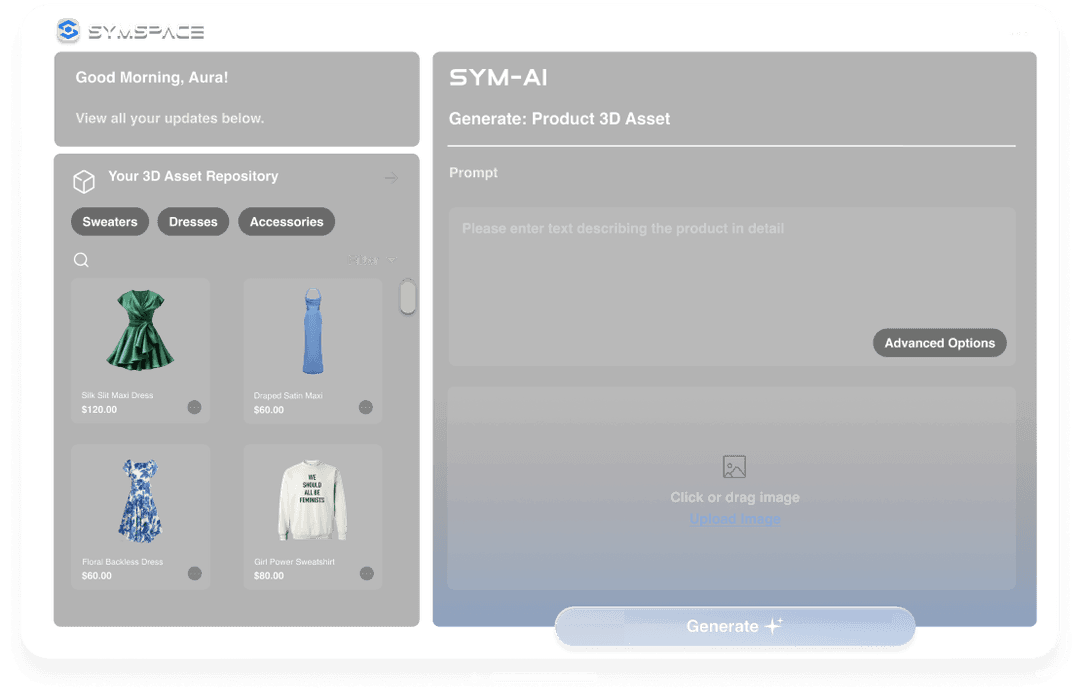Click the image placeholder icon in upload area
Viewport: 1080px width, 696px height.
[x=734, y=467]
